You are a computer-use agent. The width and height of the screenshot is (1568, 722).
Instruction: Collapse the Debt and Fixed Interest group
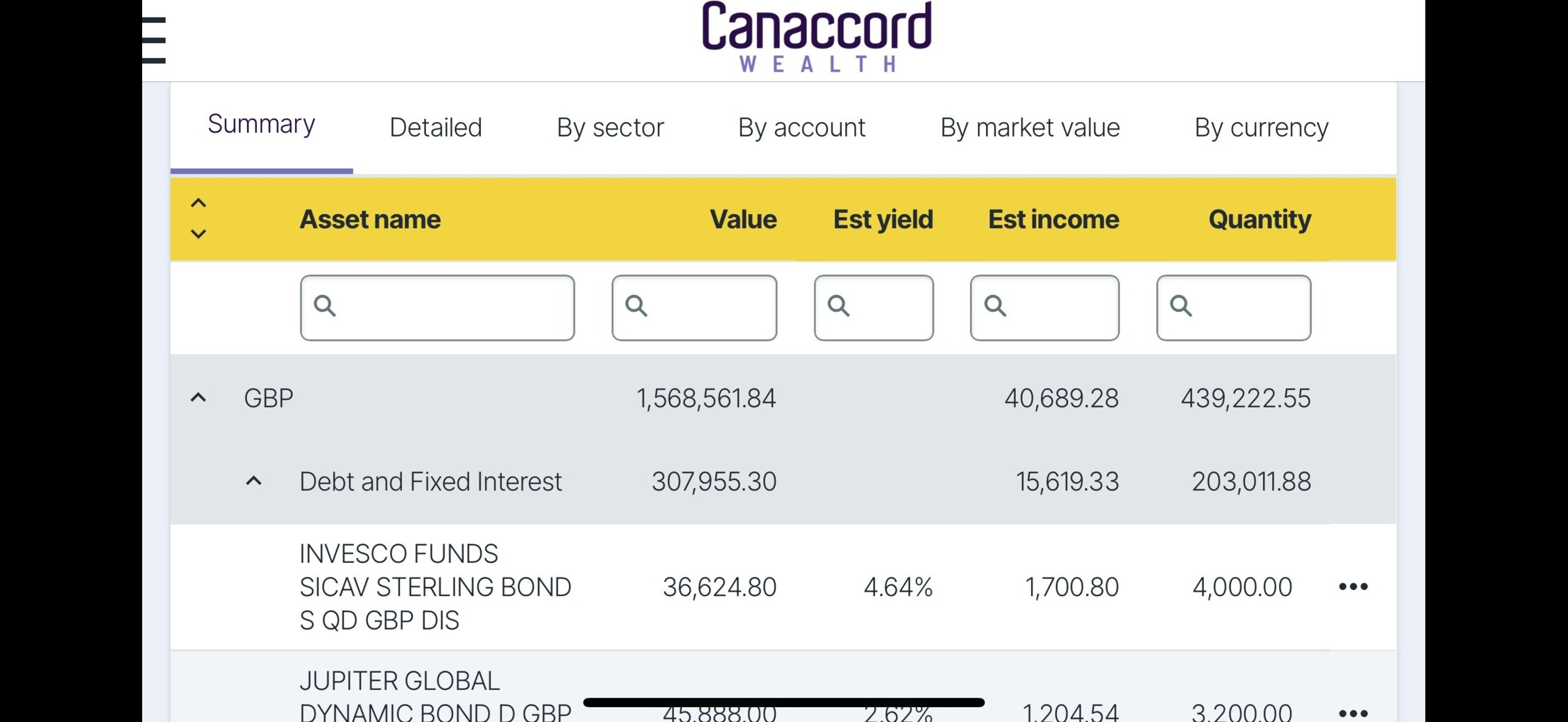(254, 481)
